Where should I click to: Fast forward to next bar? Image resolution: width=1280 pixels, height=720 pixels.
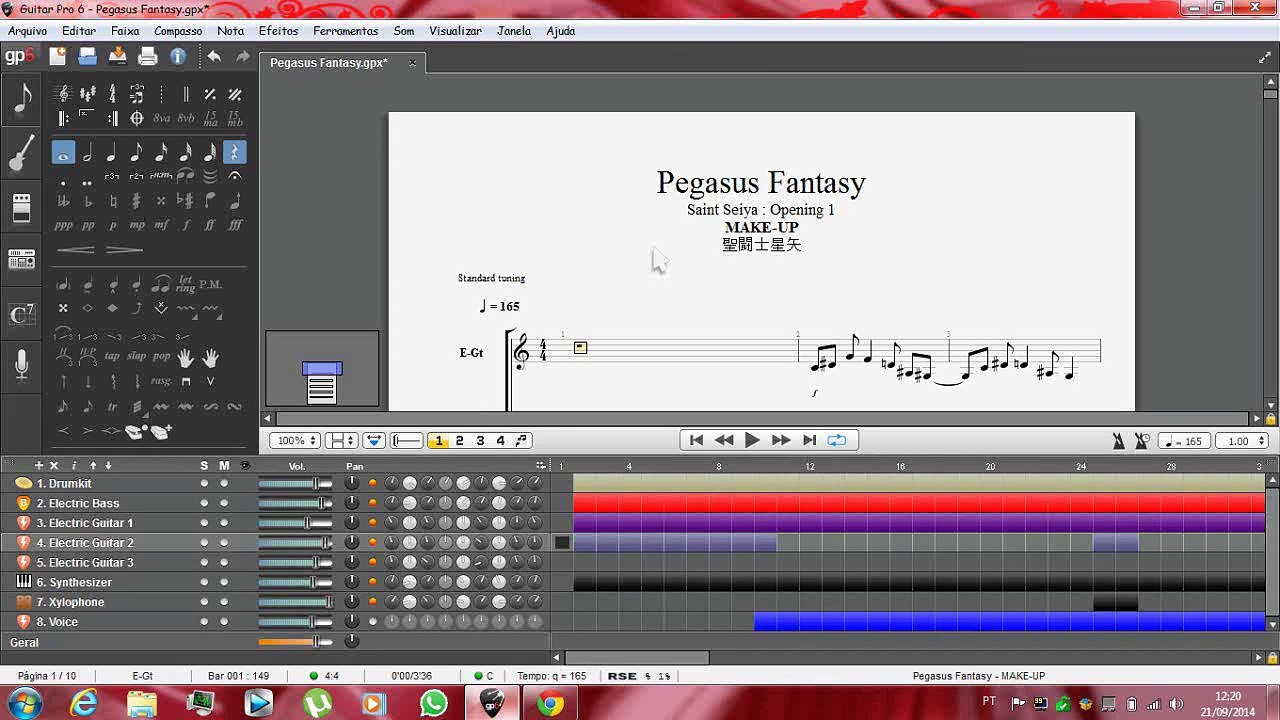pyautogui.click(x=780, y=440)
